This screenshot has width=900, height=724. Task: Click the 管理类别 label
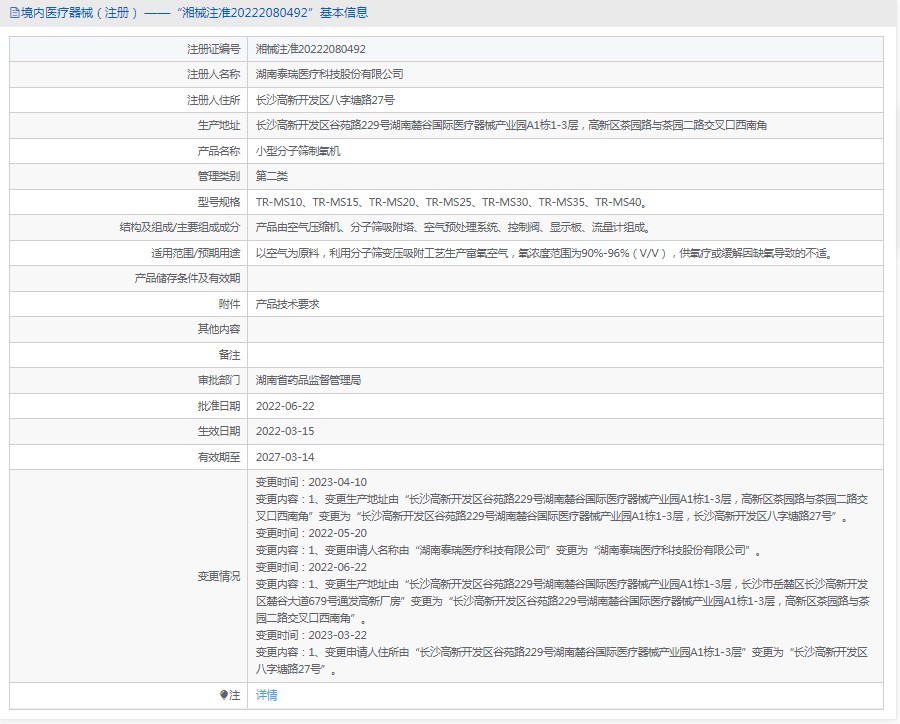tap(219, 176)
